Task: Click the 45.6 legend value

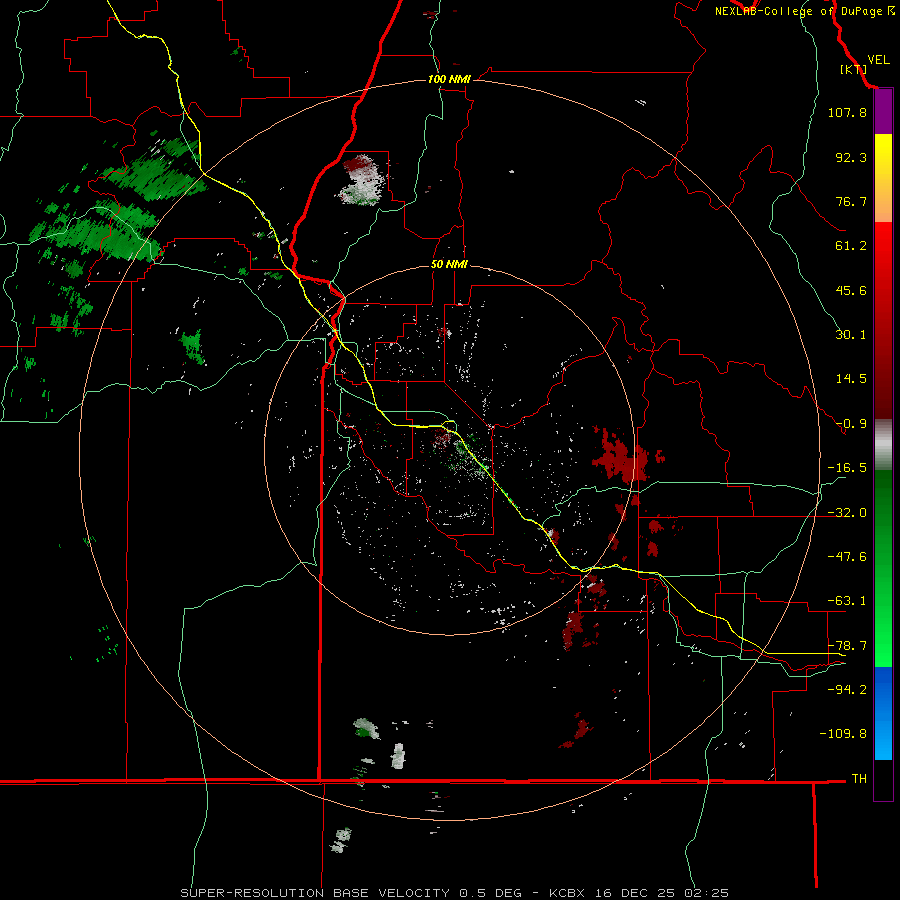Action: click(851, 290)
